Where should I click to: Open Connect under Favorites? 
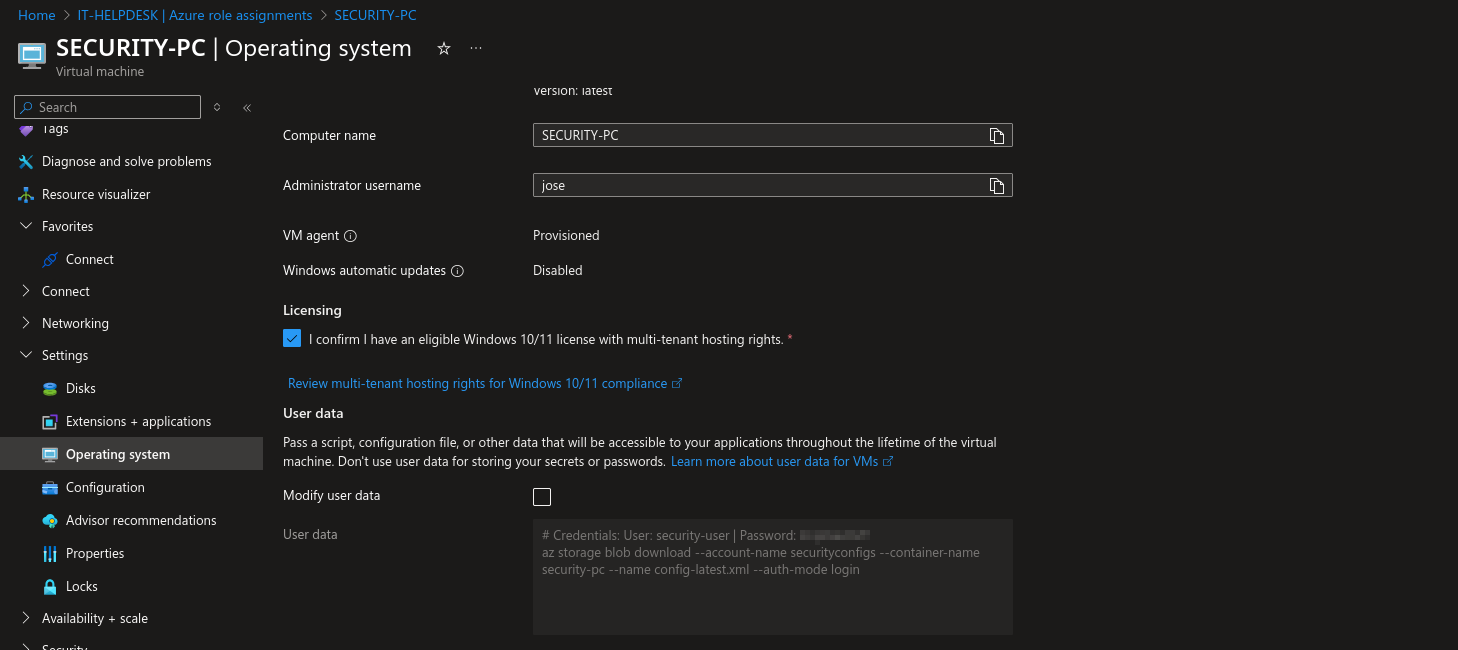[x=90, y=259]
